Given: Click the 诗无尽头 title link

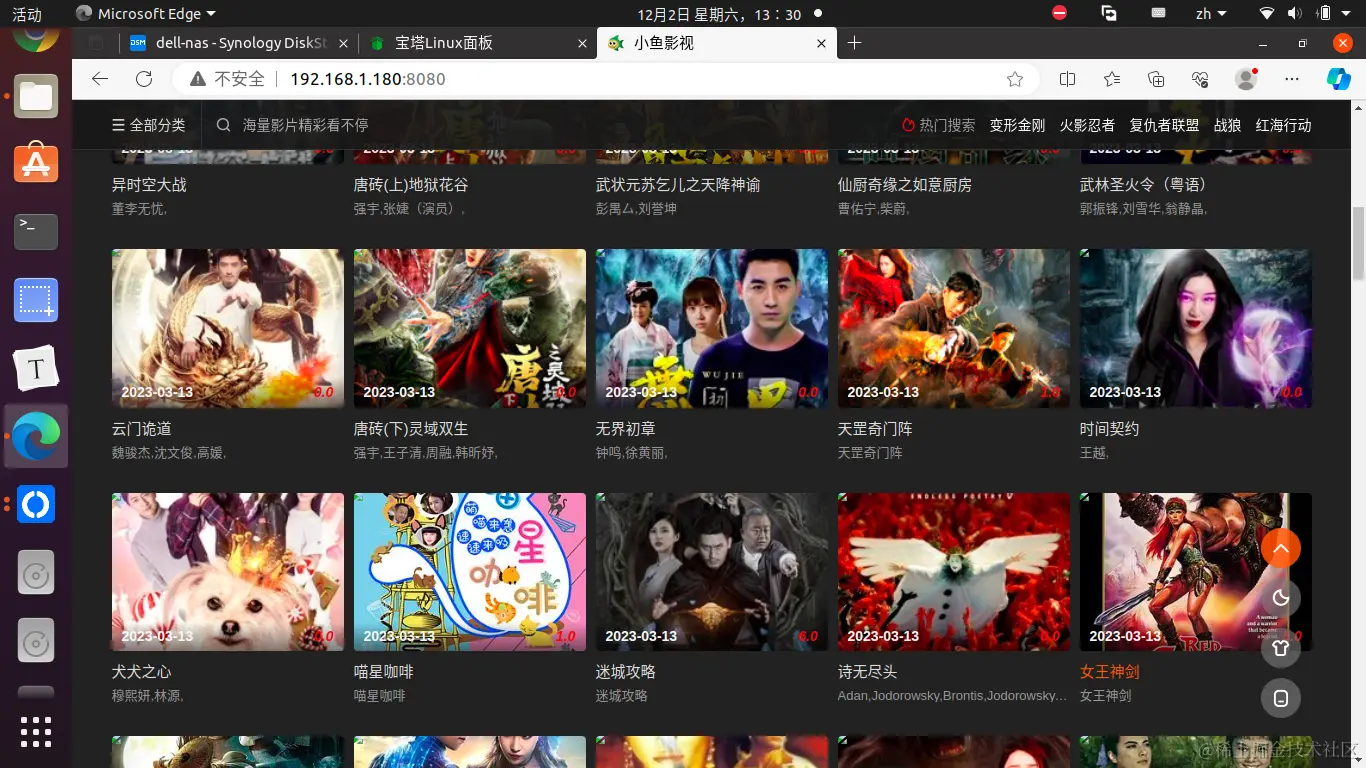Looking at the screenshot, I should (x=868, y=672).
